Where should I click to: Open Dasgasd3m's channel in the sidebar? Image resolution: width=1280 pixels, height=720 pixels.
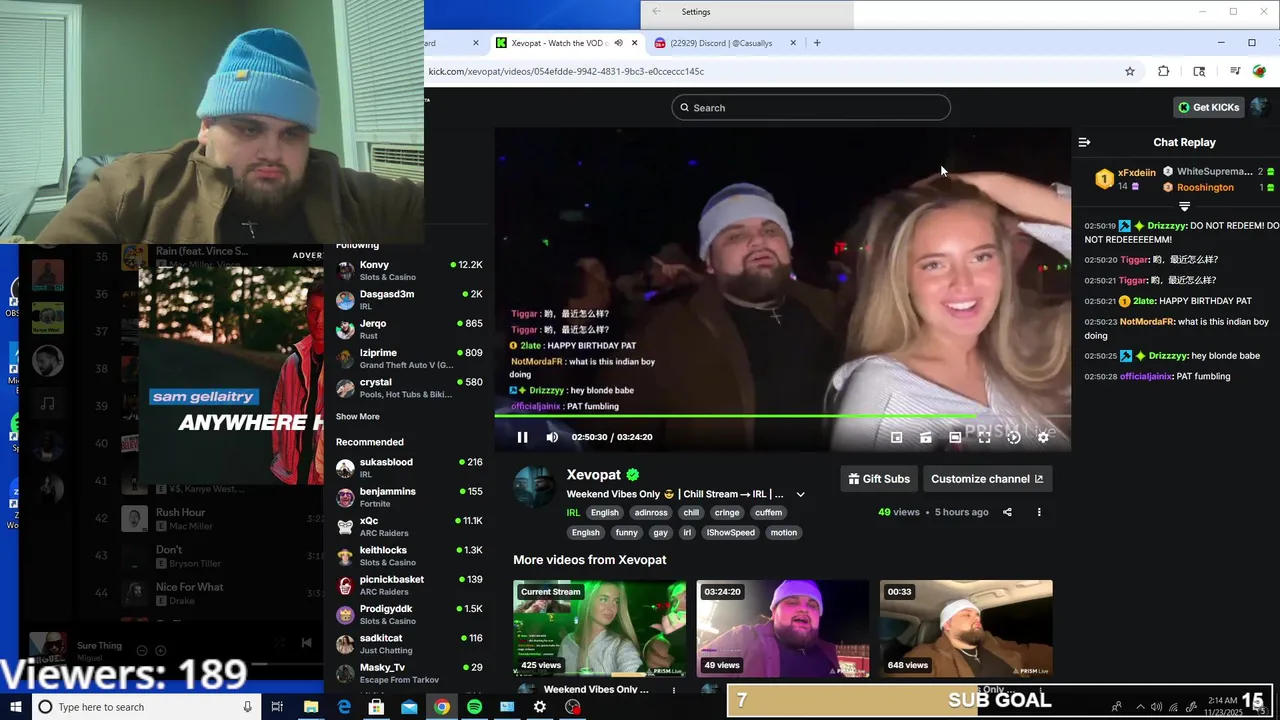point(409,300)
